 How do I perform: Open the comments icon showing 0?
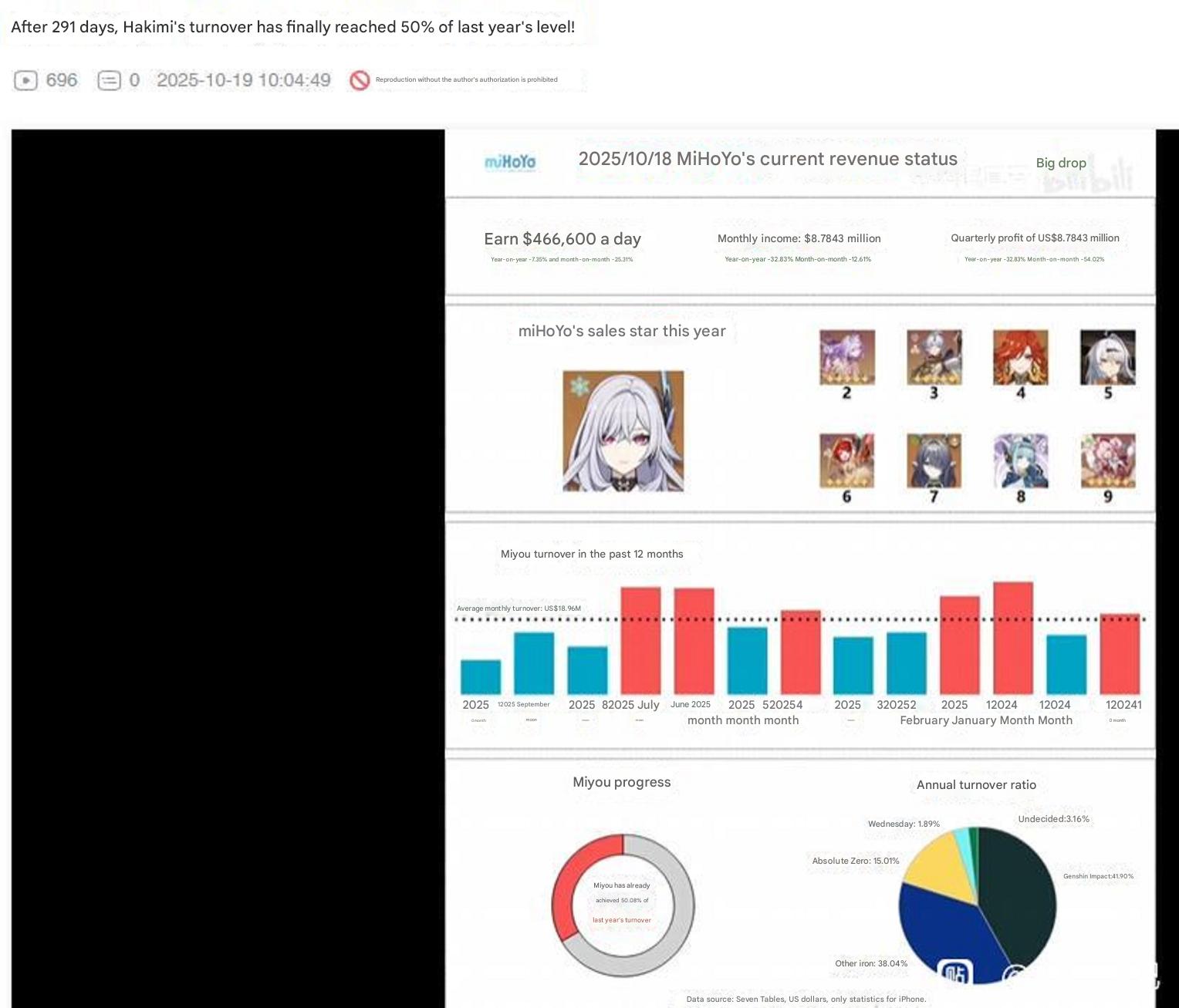(x=109, y=80)
